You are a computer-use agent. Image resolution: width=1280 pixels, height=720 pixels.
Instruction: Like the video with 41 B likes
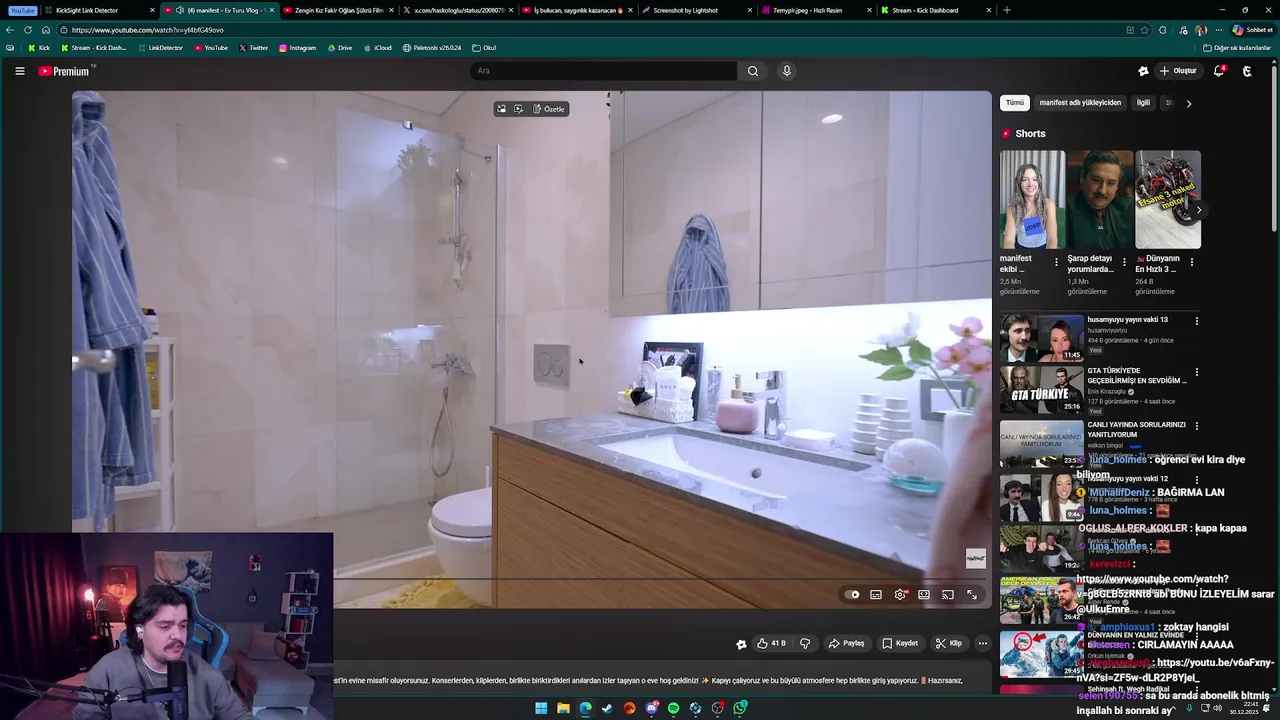coord(771,643)
